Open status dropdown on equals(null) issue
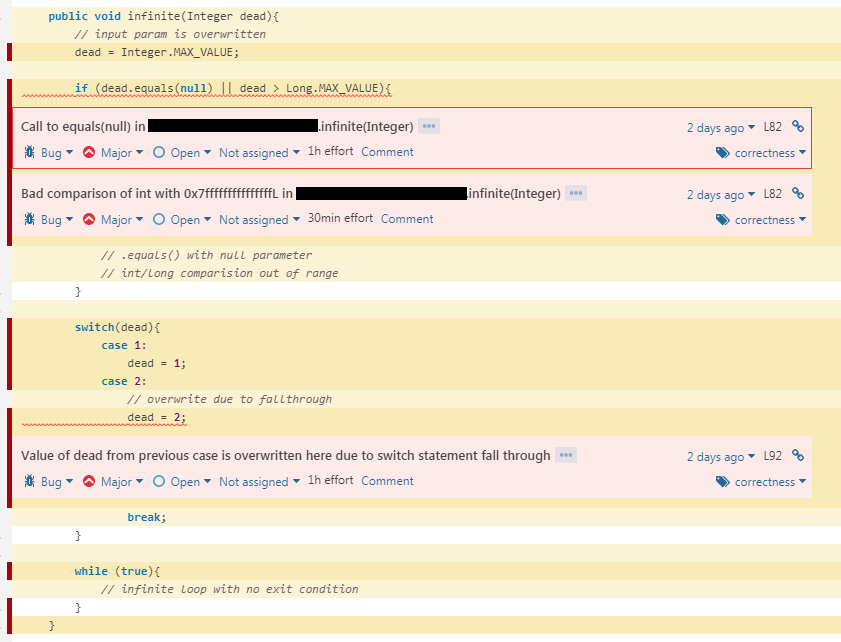 coord(190,153)
